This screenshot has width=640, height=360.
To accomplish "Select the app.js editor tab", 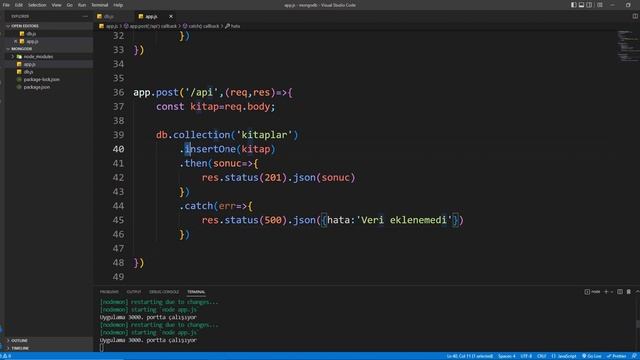I will pos(151,16).
